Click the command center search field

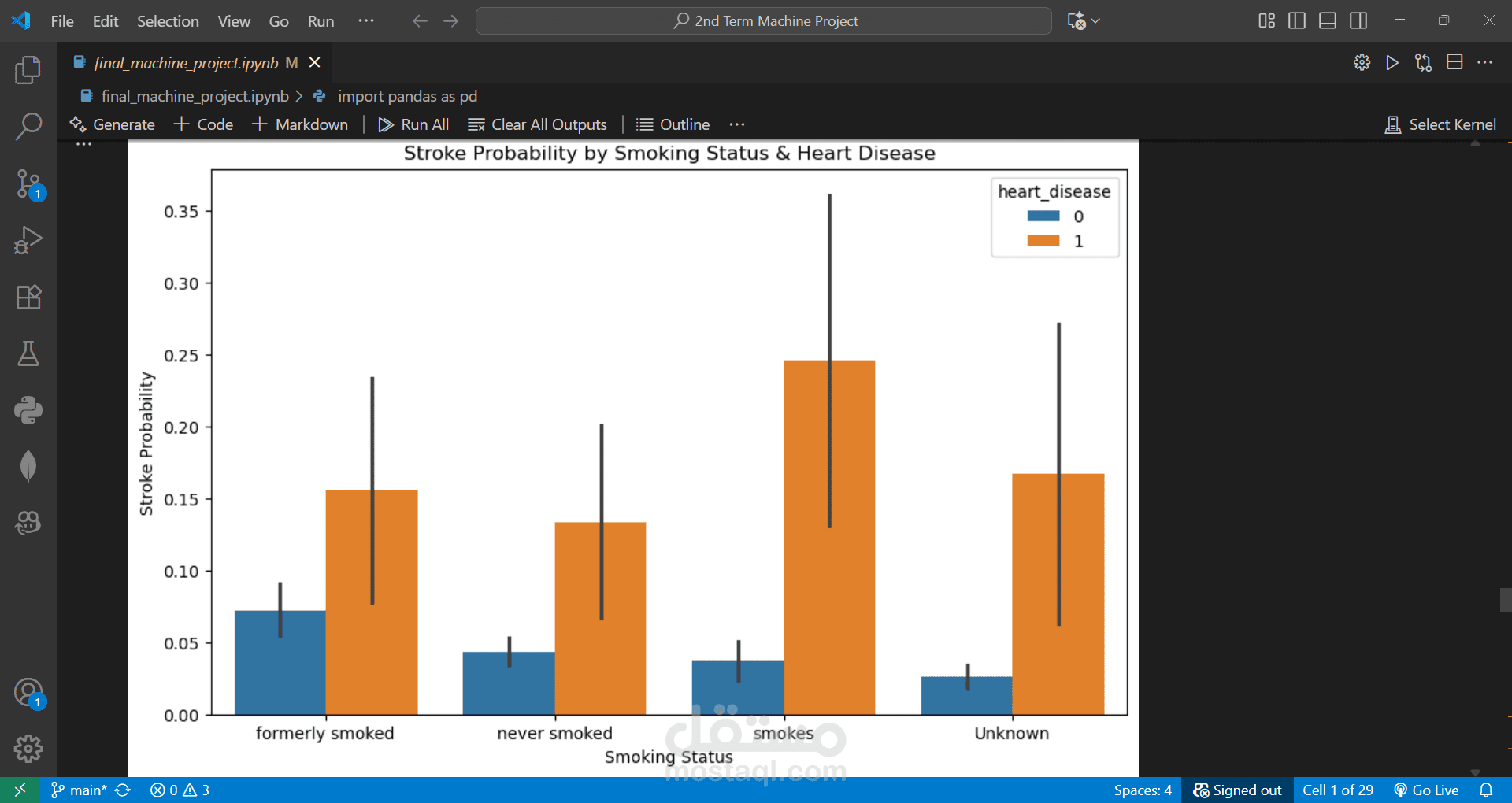click(764, 21)
